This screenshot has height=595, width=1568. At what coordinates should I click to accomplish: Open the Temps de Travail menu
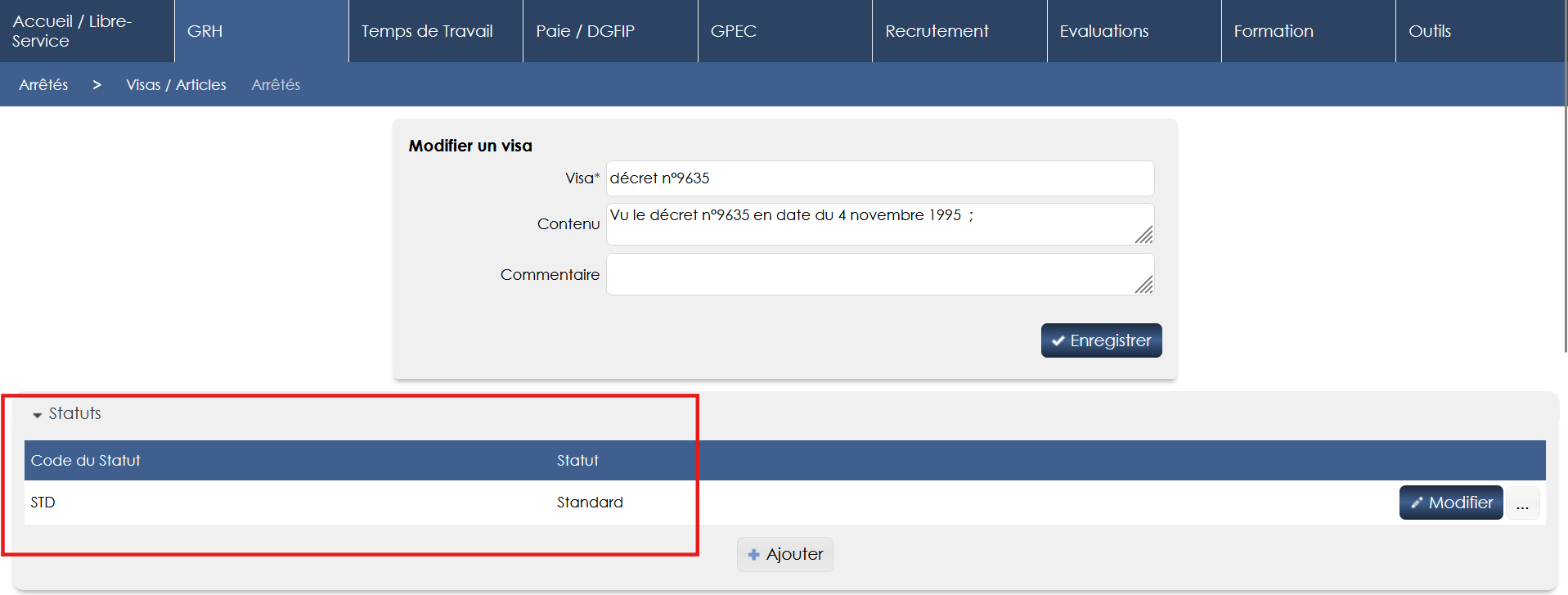click(x=427, y=31)
